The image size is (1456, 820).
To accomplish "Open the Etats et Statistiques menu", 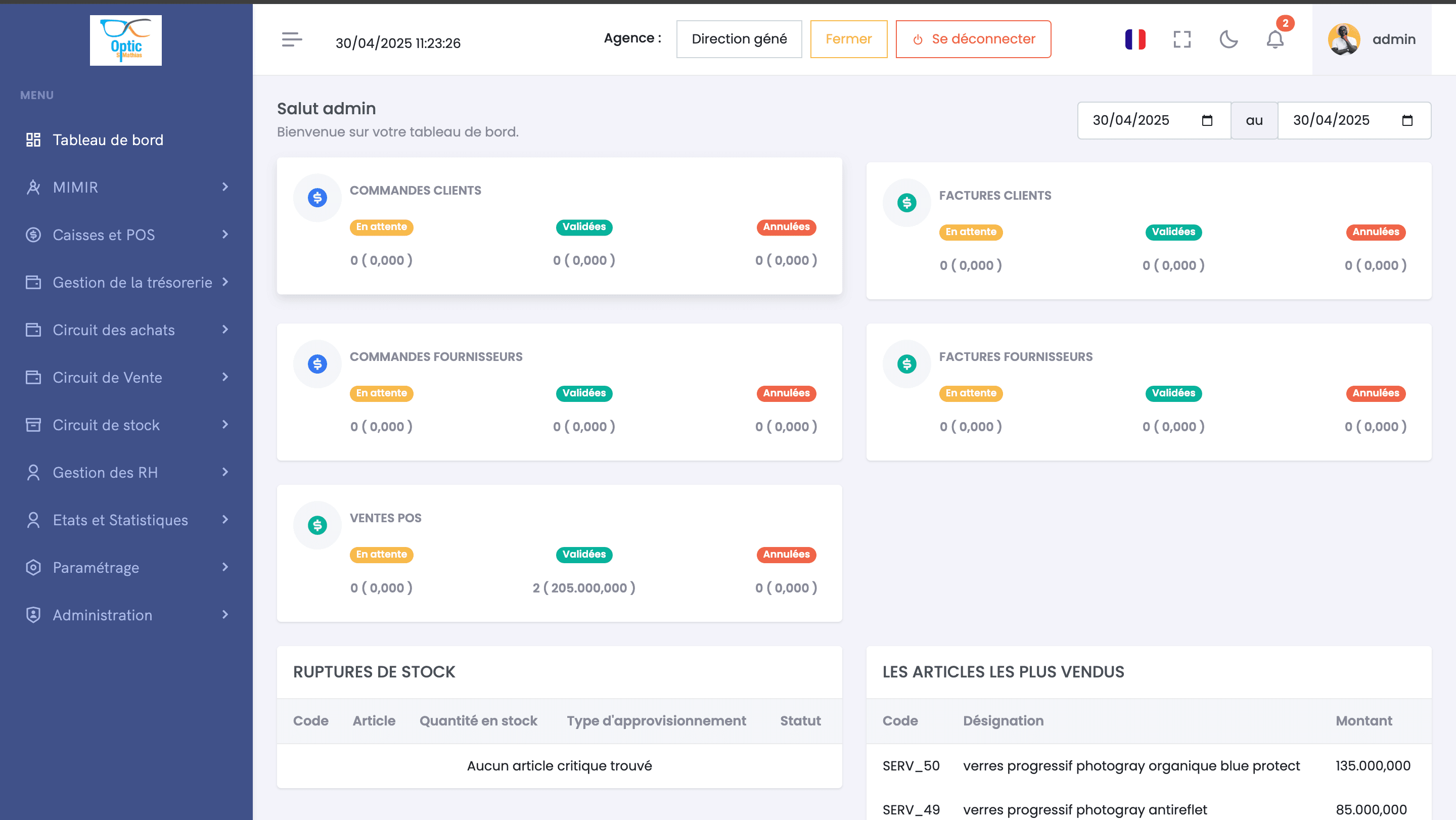I will click(x=126, y=519).
